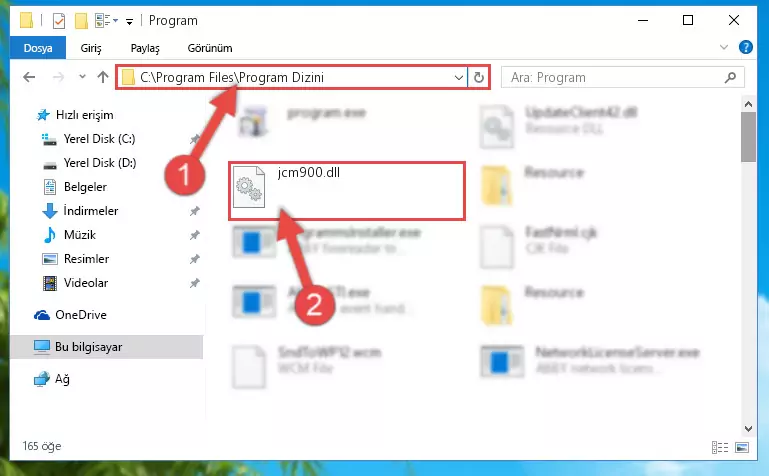Select Ağ network in navigation pane

[x=62, y=379]
